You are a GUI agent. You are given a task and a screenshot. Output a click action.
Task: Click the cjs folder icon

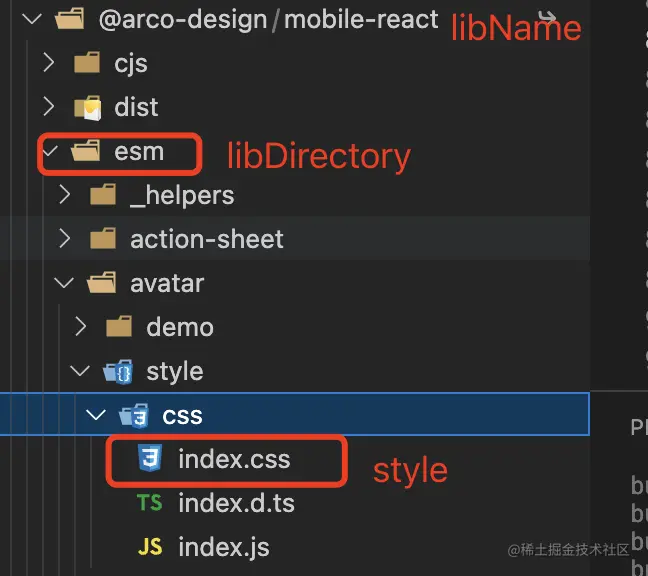click(88, 63)
